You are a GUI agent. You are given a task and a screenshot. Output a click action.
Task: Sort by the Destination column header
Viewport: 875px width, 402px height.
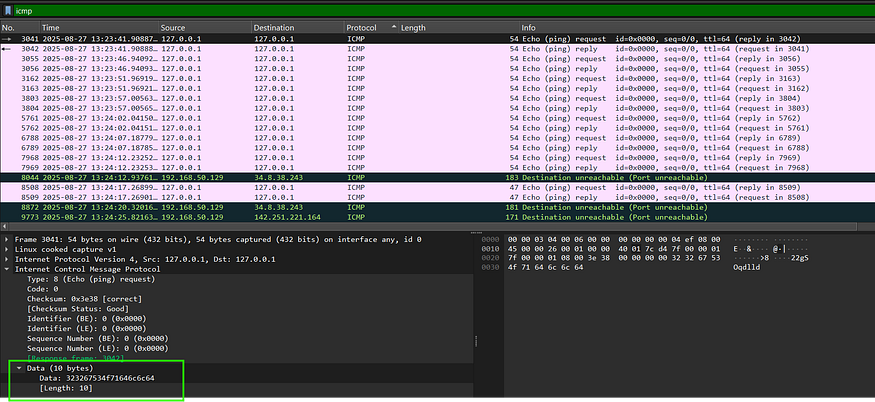[x=297, y=27]
